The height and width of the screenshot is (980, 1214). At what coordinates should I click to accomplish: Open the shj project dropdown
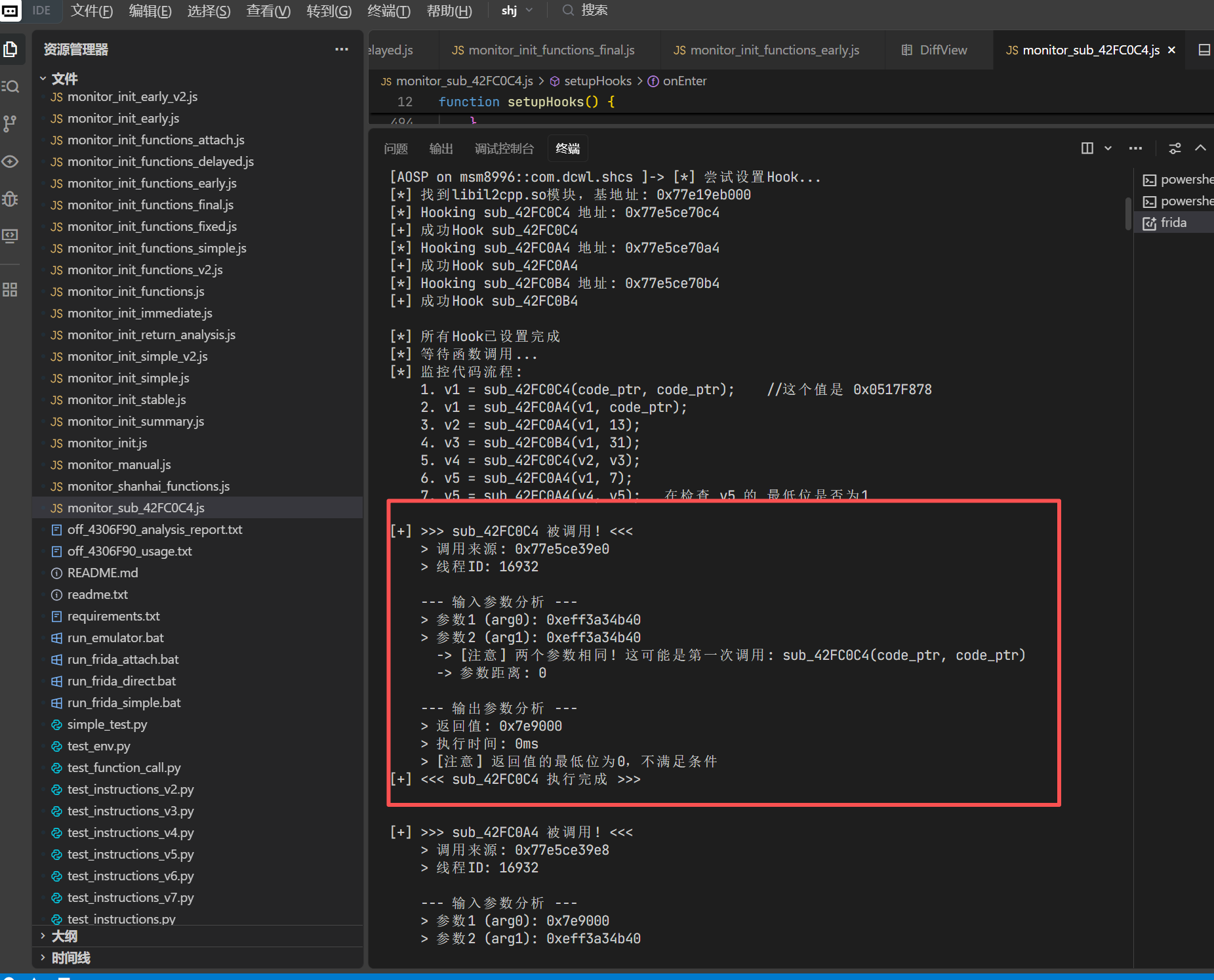(517, 10)
